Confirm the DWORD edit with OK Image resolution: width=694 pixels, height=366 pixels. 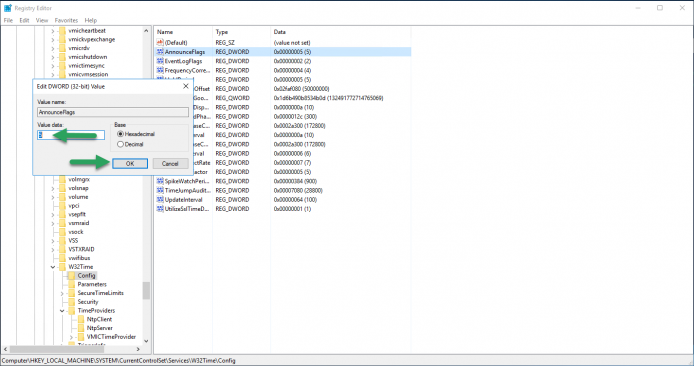pos(130,163)
